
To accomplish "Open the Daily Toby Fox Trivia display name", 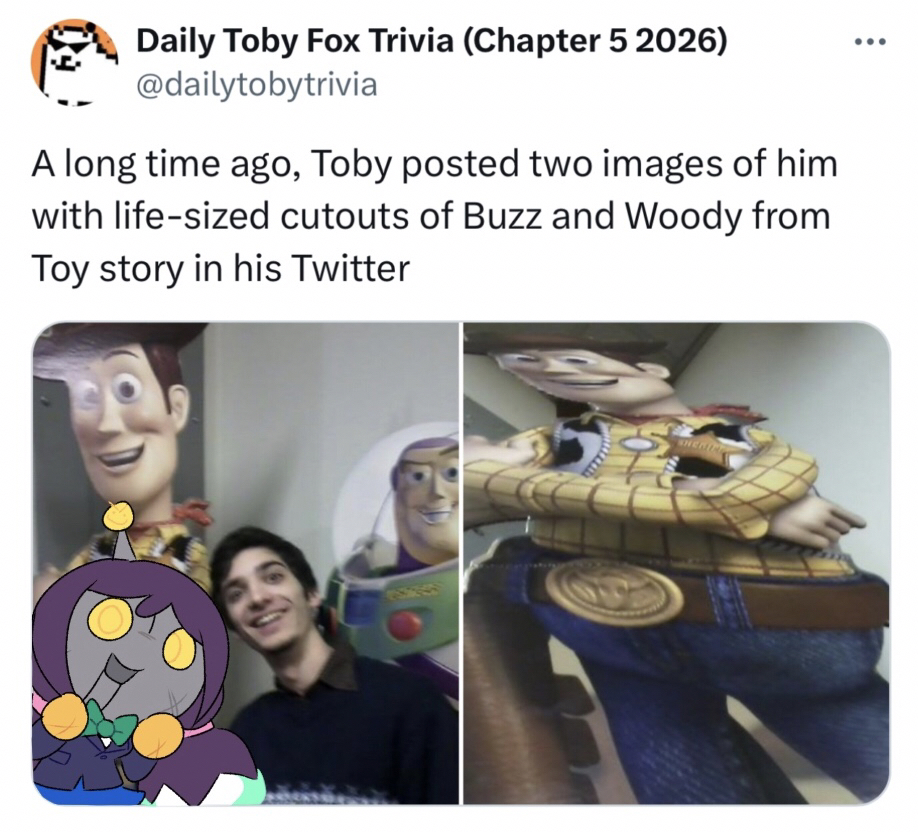I will pyautogui.click(x=295, y=43).
